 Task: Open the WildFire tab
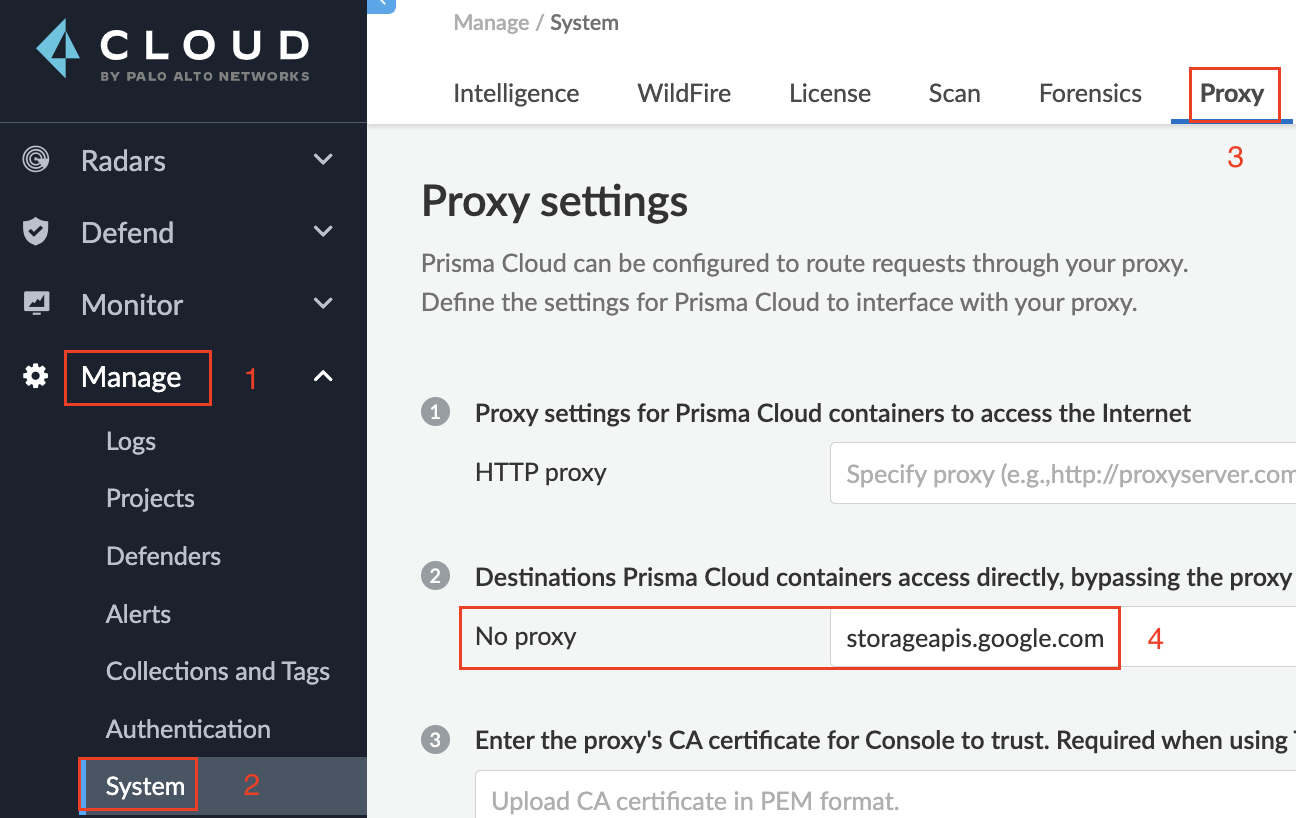[x=684, y=94]
